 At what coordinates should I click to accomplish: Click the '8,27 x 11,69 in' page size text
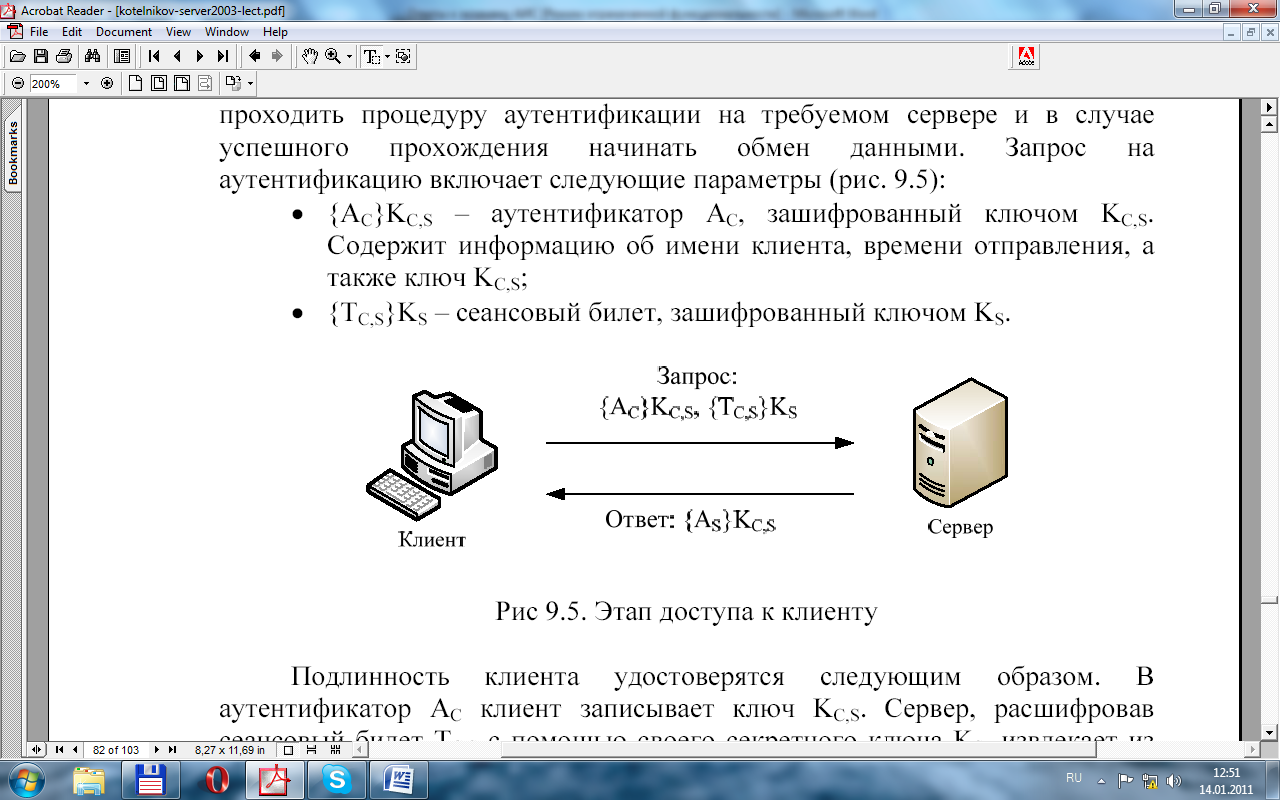coord(229,749)
